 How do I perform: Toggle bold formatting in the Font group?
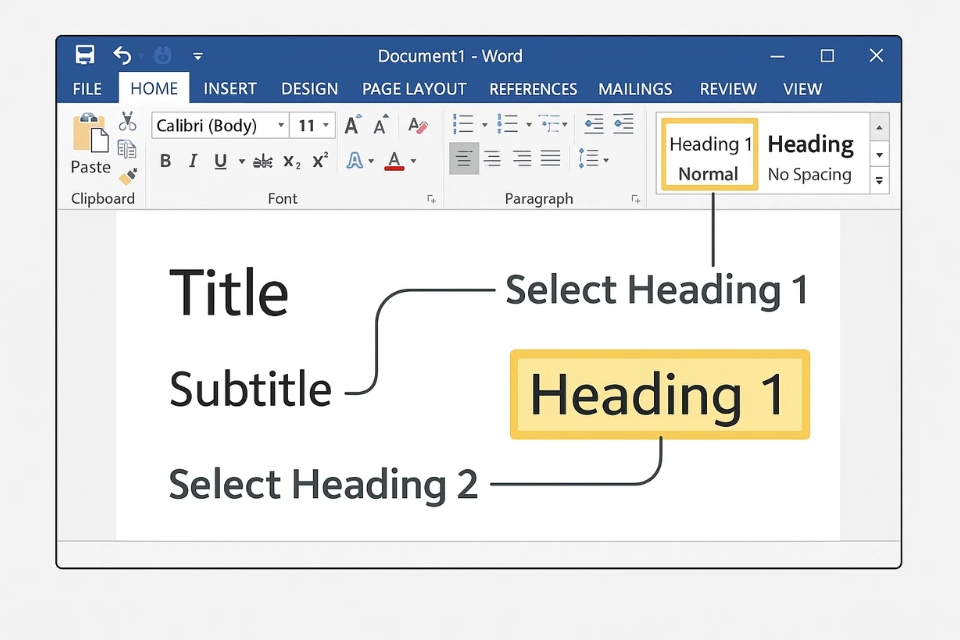[x=165, y=160]
